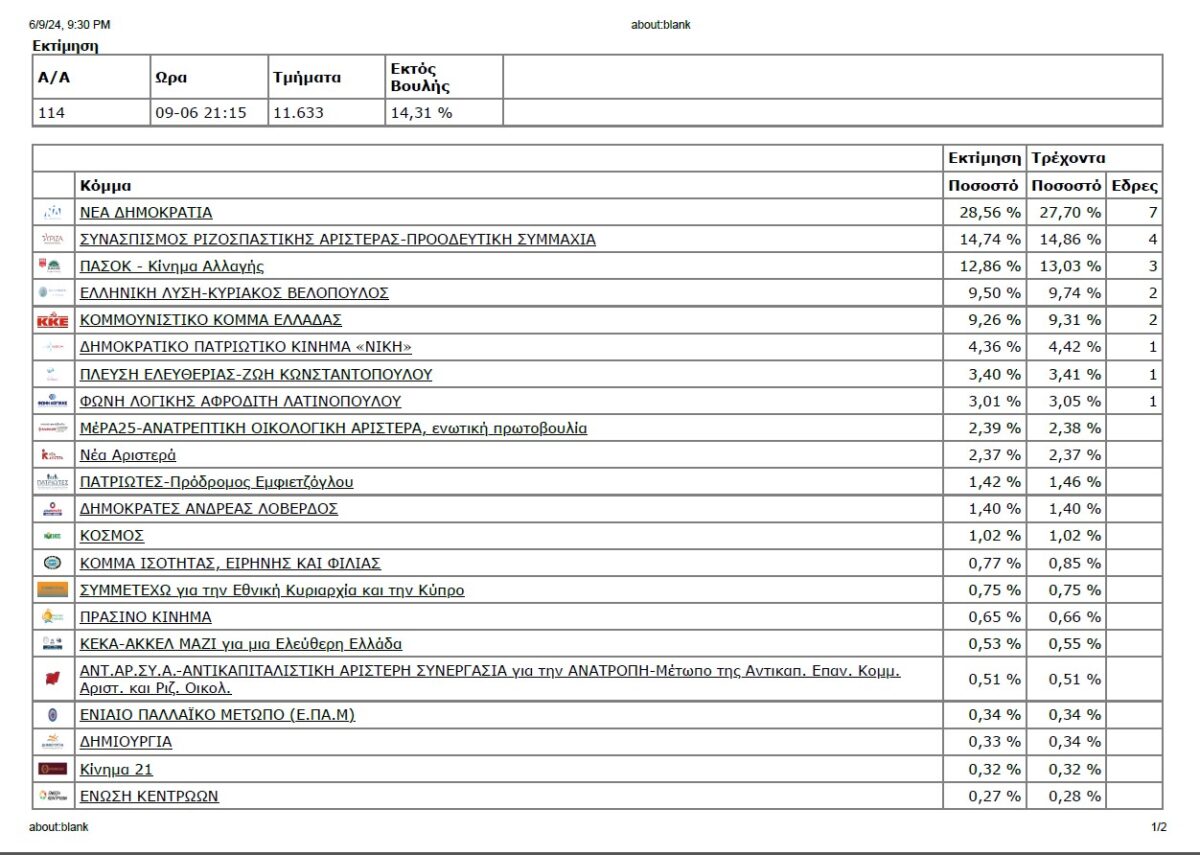This screenshot has height=855, width=1200.
Task: Click the ΔΗΜΟΚΡΑΤΕΣ party logo icon
Action: click(x=53, y=509)
